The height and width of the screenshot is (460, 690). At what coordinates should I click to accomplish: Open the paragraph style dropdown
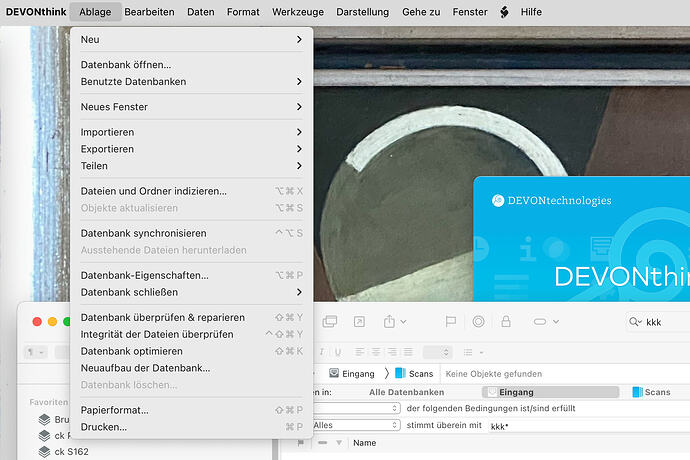[35, 352]
